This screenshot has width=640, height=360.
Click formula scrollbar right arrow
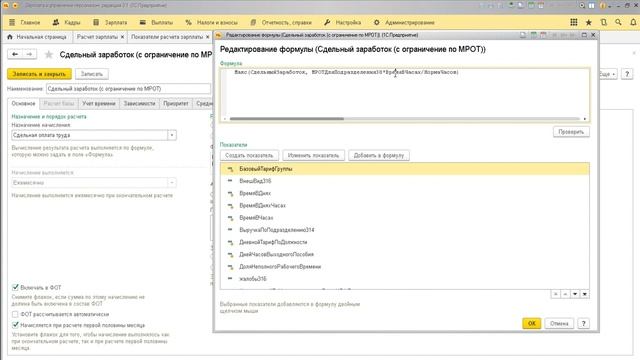pyautogui.click(x=585, y=119)
